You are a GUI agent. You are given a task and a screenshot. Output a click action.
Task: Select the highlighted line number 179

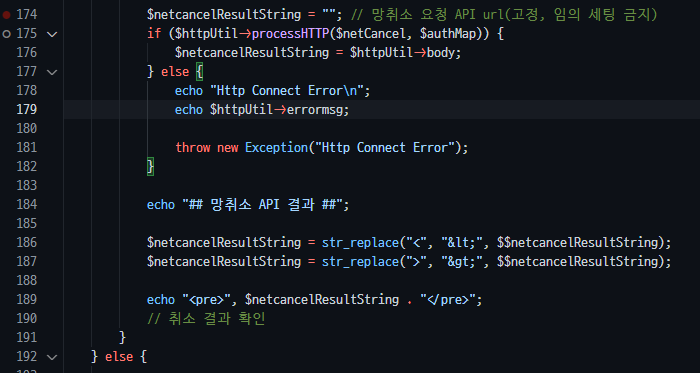27,110
